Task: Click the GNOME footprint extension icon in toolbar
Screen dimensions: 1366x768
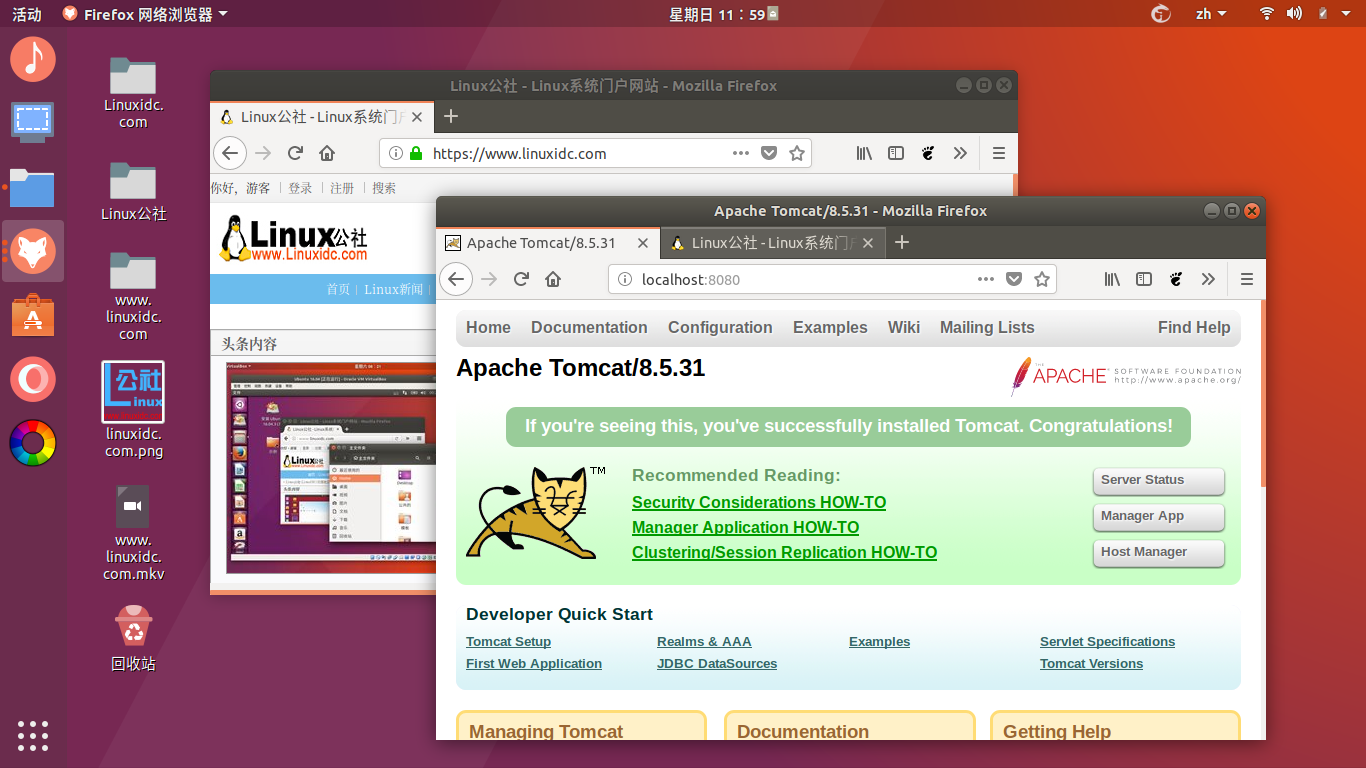Action: click(1176, 279)
